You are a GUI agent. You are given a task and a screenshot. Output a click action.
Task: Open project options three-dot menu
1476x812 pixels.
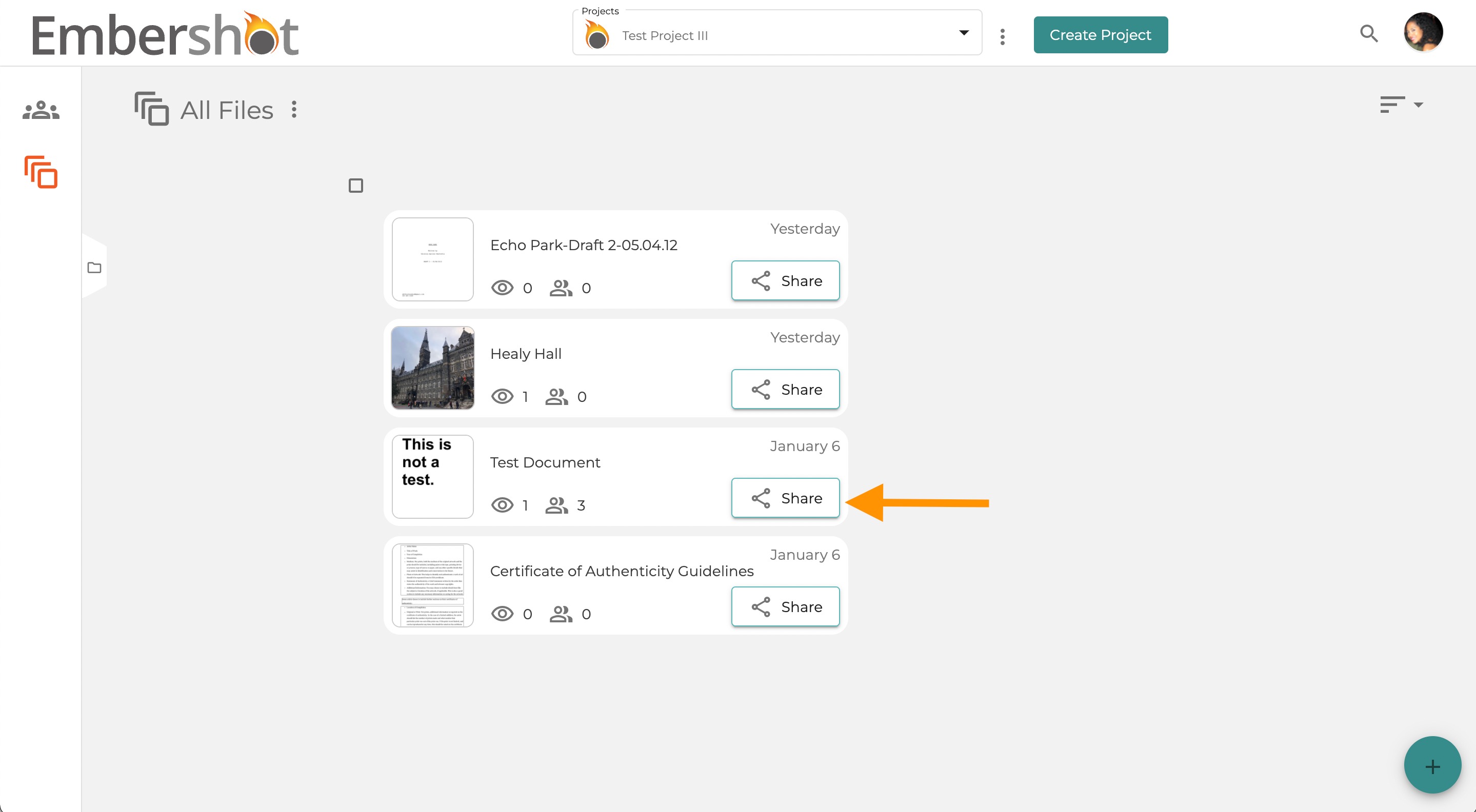1002,36
